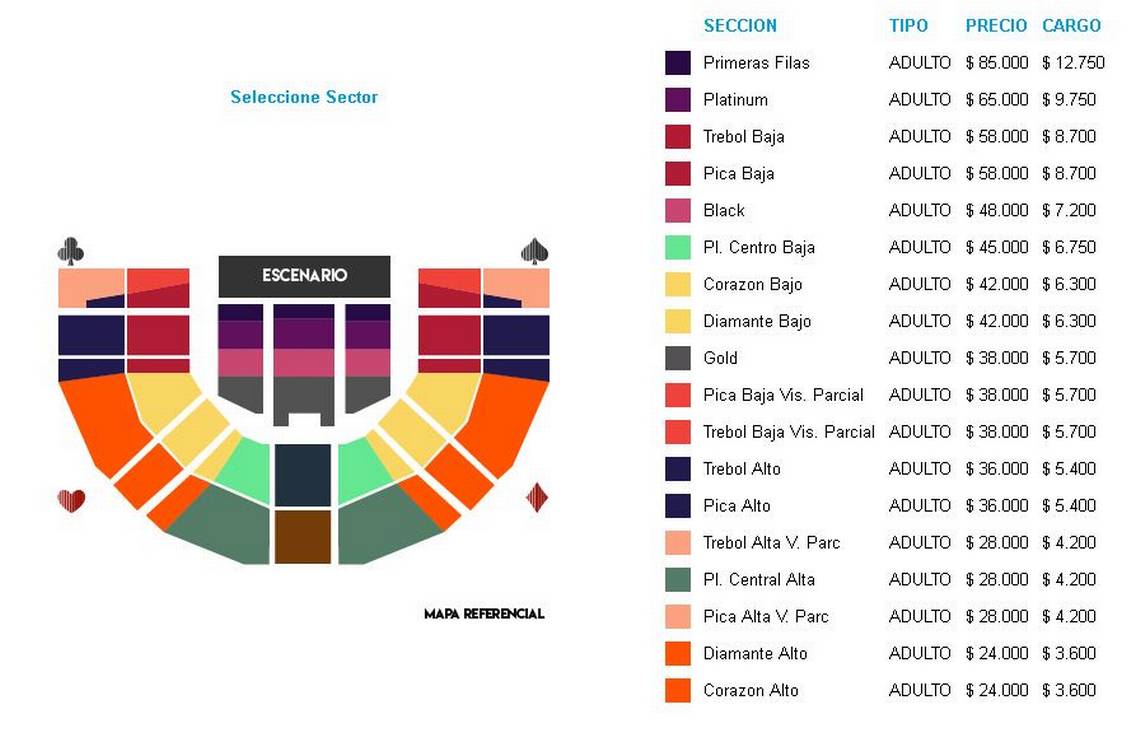Click the Gold section gray swatch
Image resolution: width=1140 pixels, height=746 pixels.
click(x=678, y=358)
